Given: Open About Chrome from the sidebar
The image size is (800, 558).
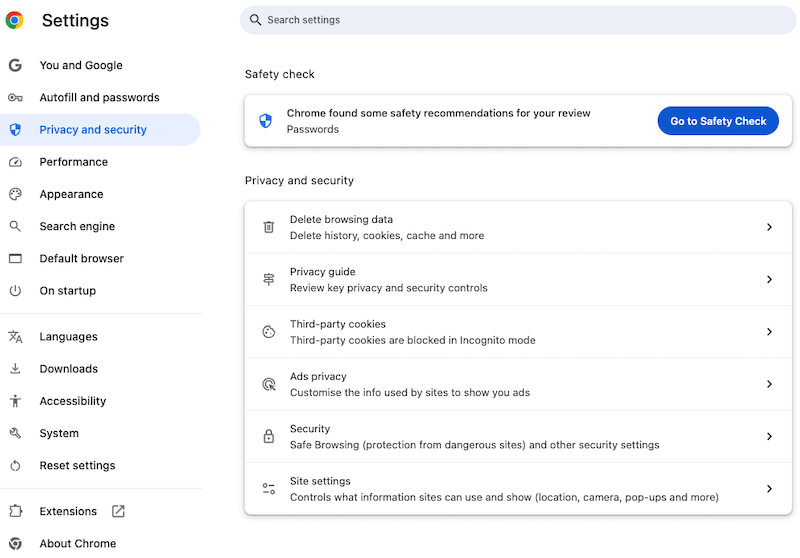Looking at the screenshot, I should click(x=77, y=543).
